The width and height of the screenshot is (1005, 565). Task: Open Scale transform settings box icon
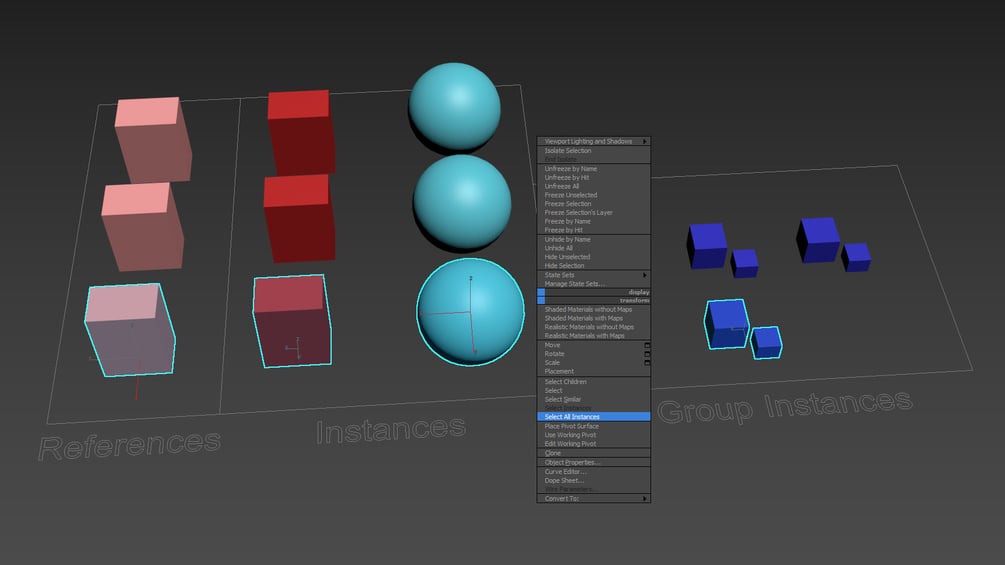pos(647,363)
